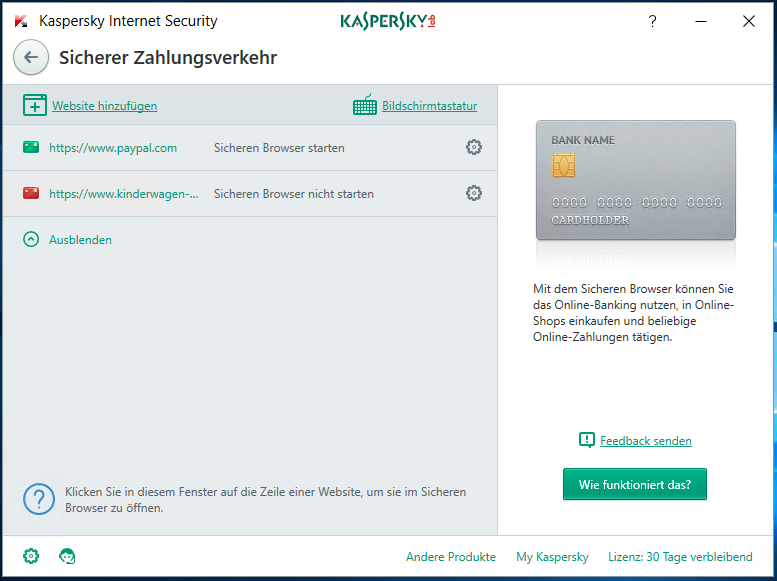This screenshot has width=777, height=581.
Task: Collapse the list with the Ausblenden chevron icon
Action: [31, 239]
